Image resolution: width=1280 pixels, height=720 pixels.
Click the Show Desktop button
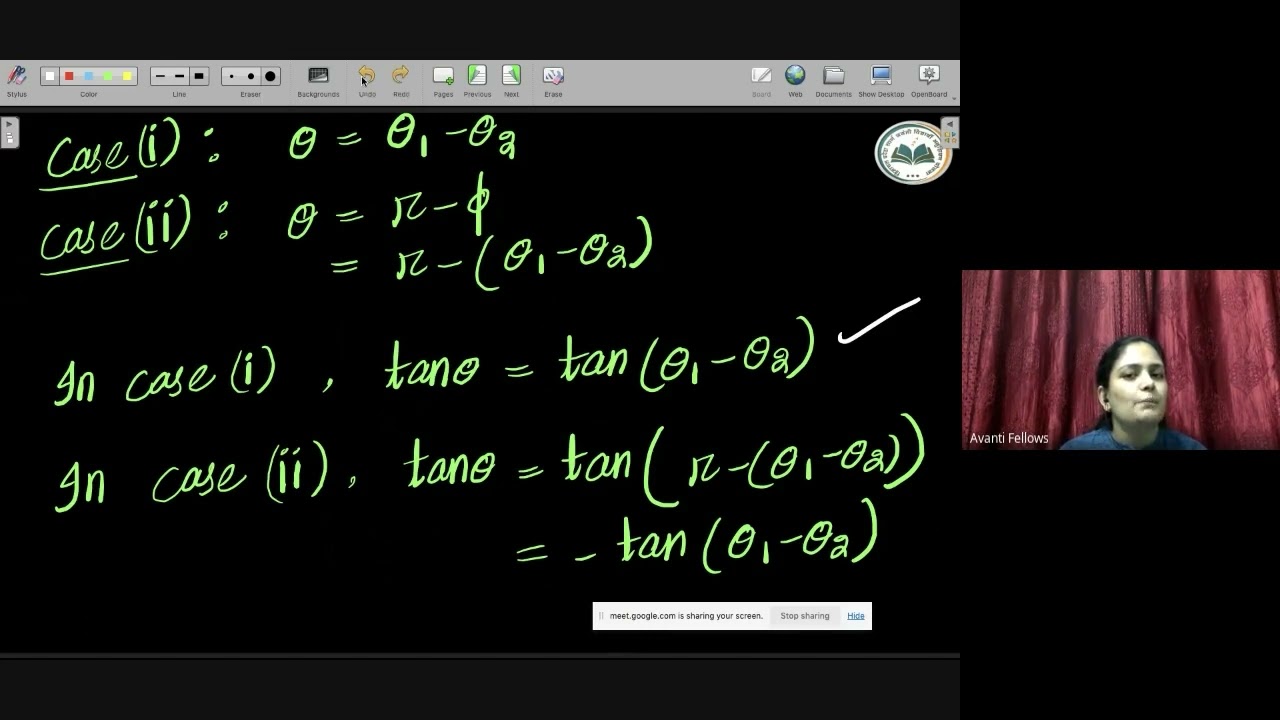click(881, 80)
